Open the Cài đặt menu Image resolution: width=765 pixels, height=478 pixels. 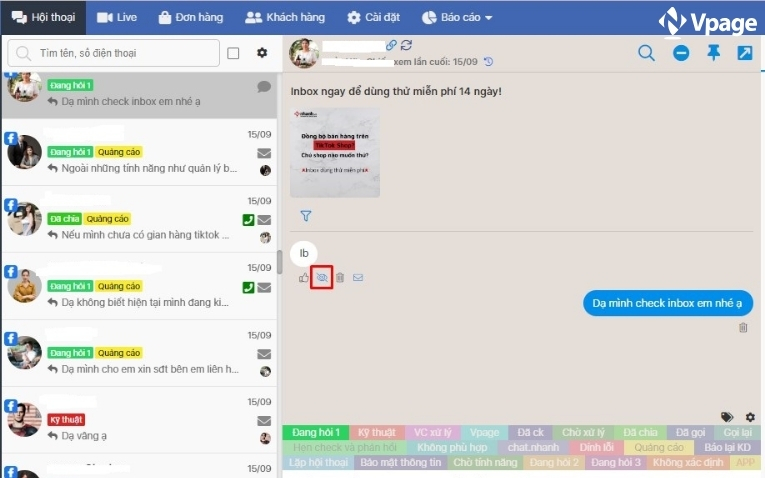coord(373,18)
